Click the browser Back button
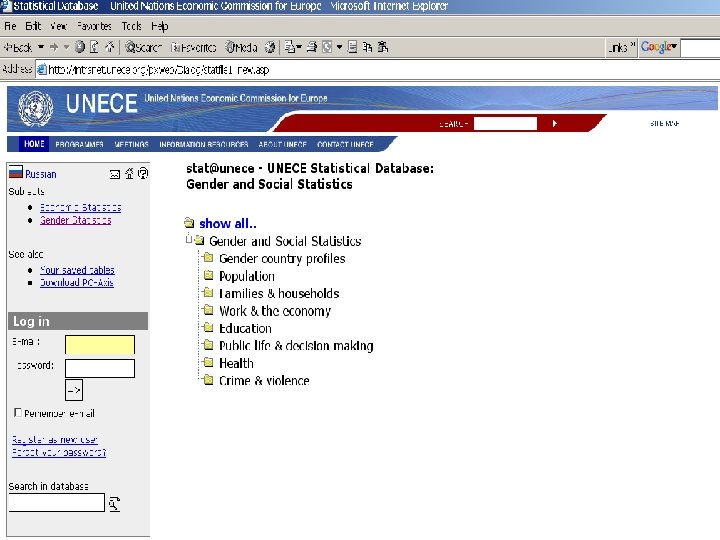720x540 pixels. (x=18, y=47)
